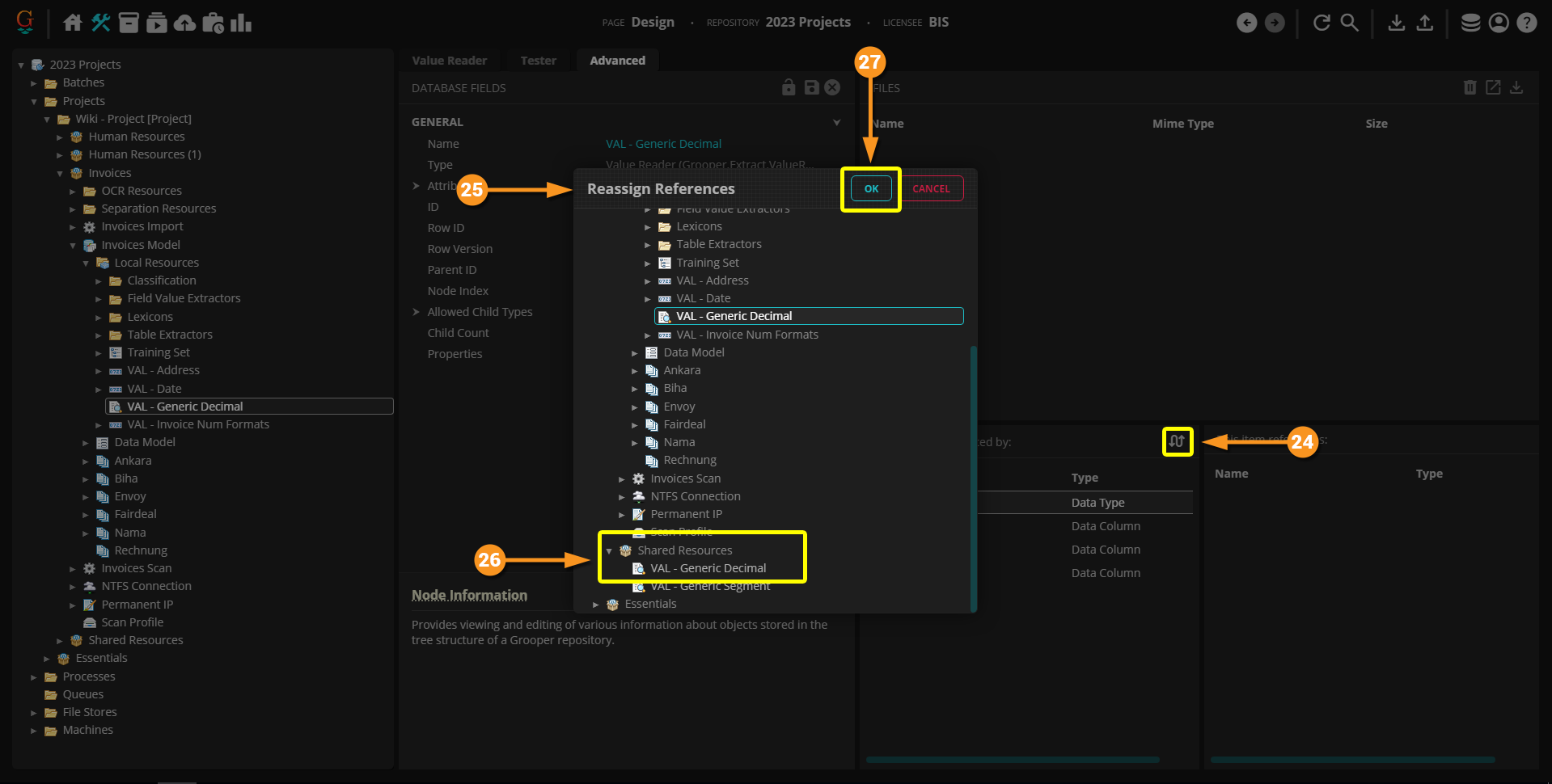Go to the Home page icon
This screenshot has width=1552, height=784.
click(73, 23)
